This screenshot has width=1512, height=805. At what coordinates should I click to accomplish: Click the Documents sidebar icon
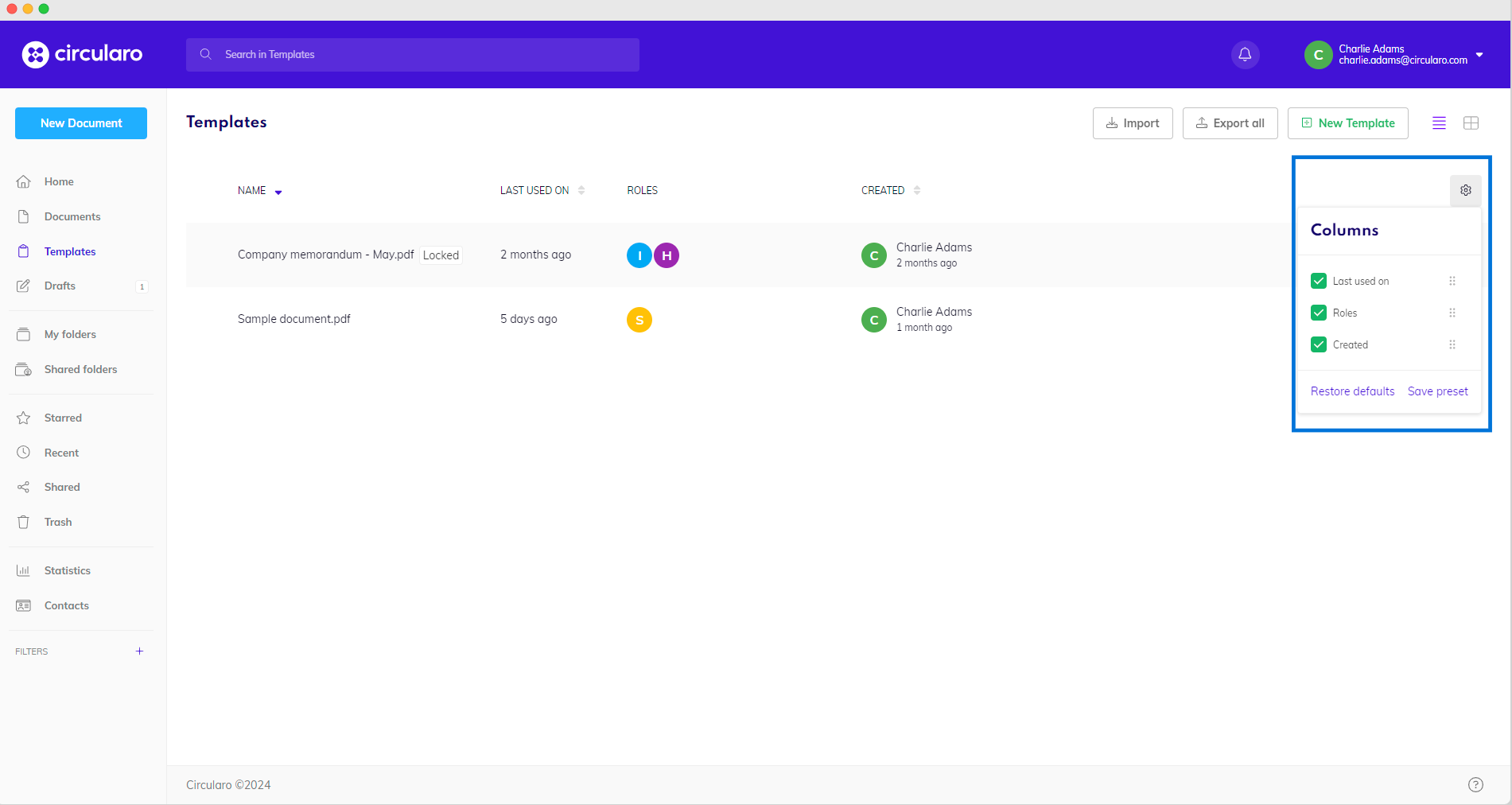pyautogui.click(x=24, y=216)
